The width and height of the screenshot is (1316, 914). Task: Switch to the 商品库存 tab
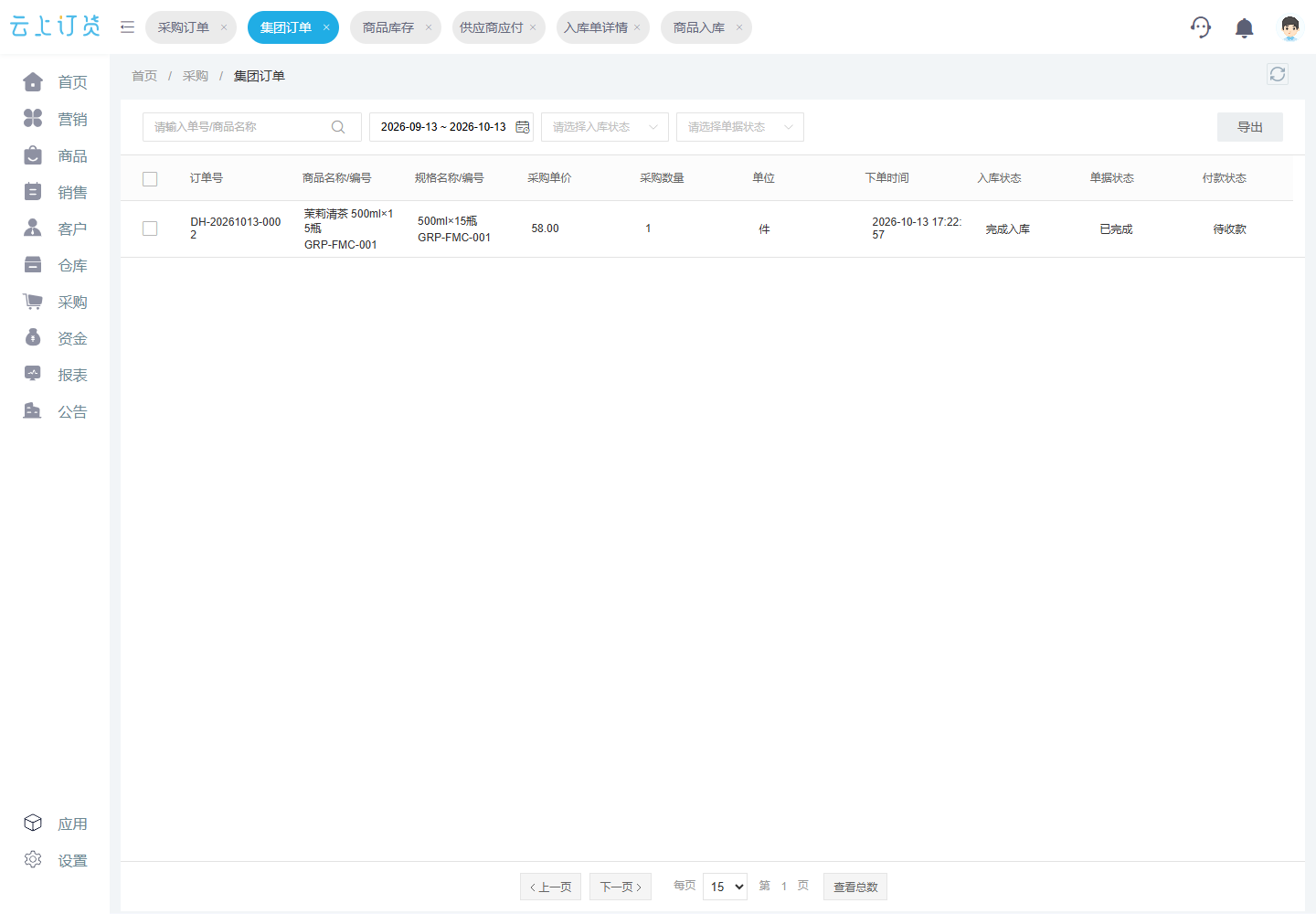[x=388, y=27]
